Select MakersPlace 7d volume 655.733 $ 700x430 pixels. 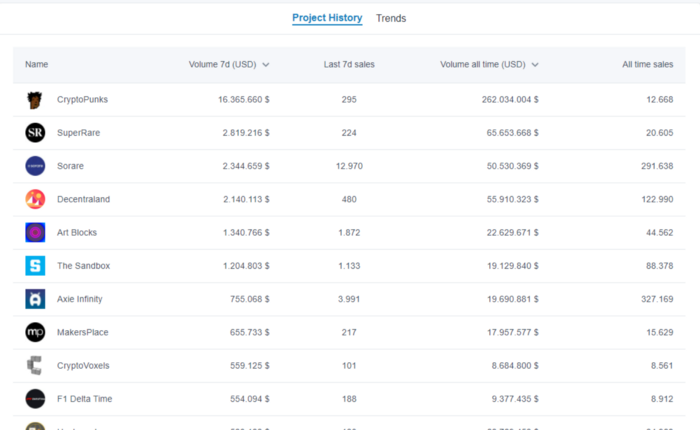250,332
